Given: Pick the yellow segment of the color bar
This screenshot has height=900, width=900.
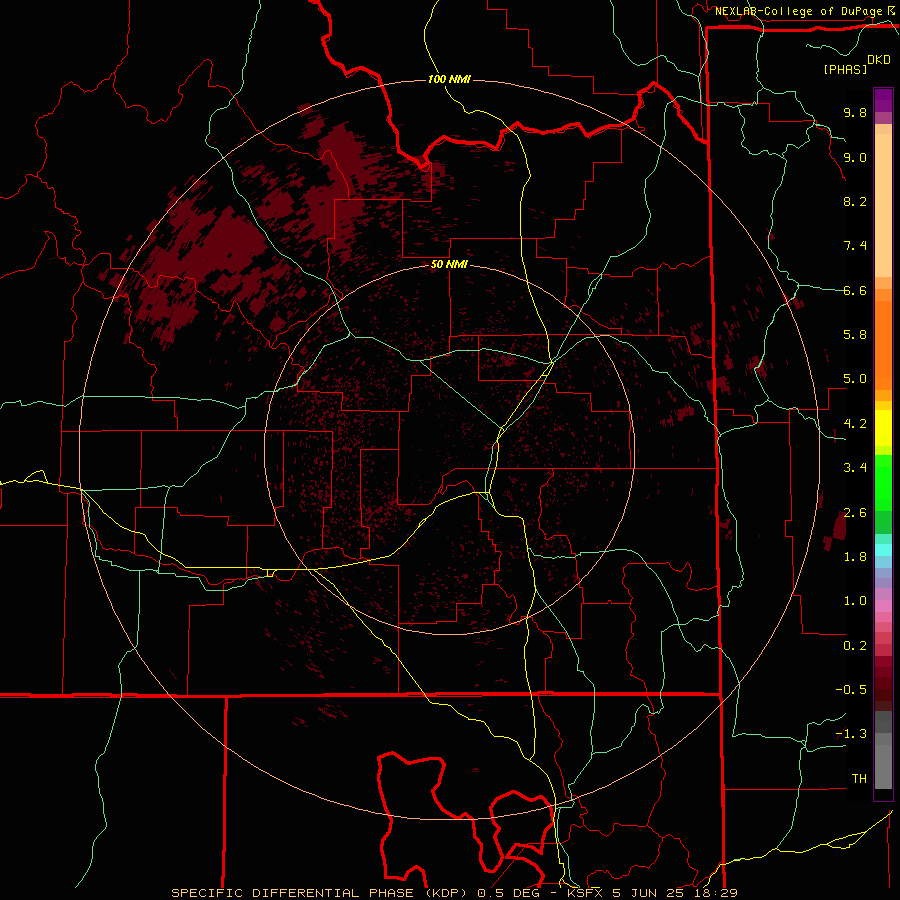Looking at the screenshot, I should pos(883,428).
